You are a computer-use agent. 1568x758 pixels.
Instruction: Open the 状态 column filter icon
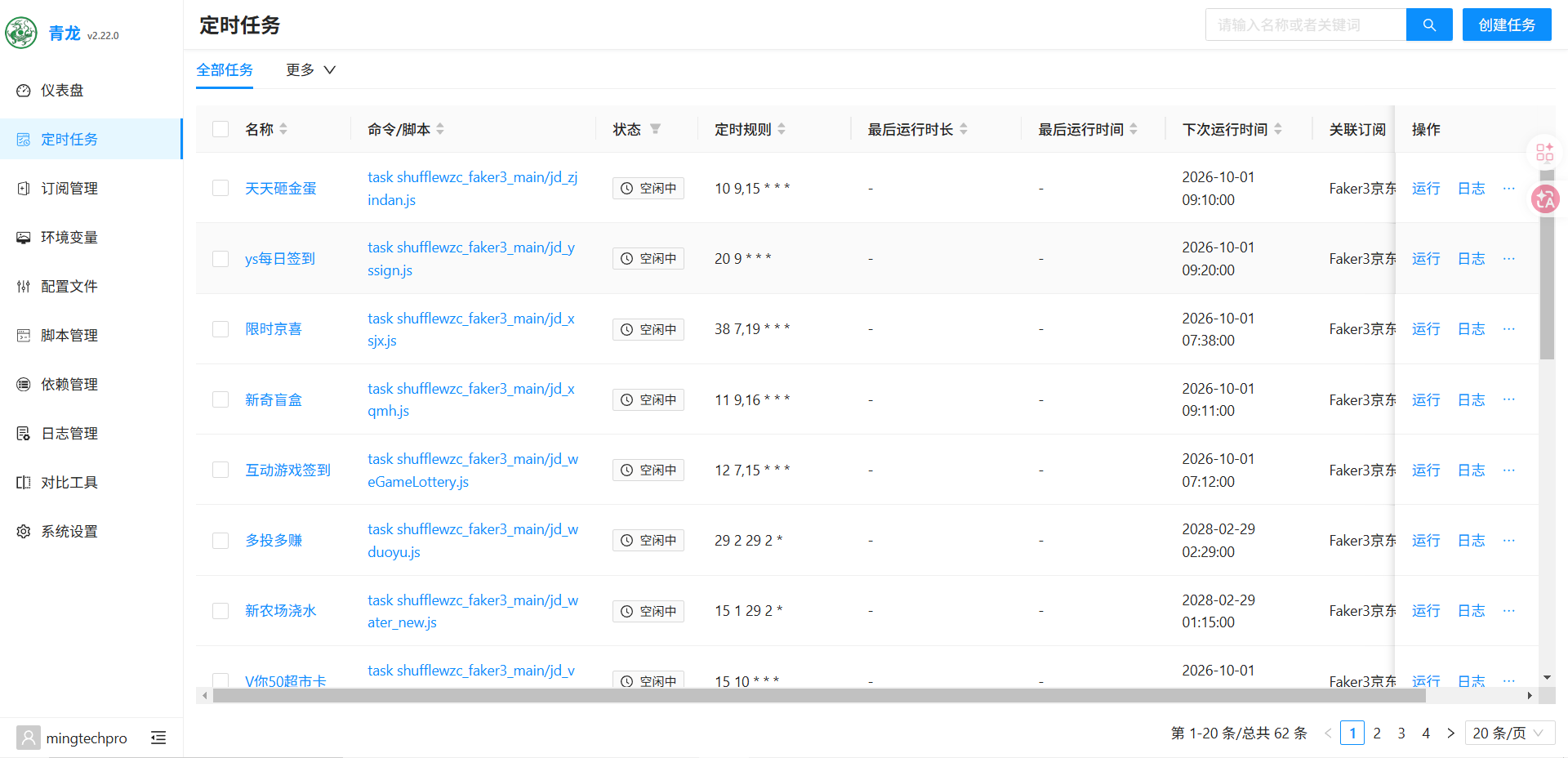pyautogui.click(x=655, y=129)
